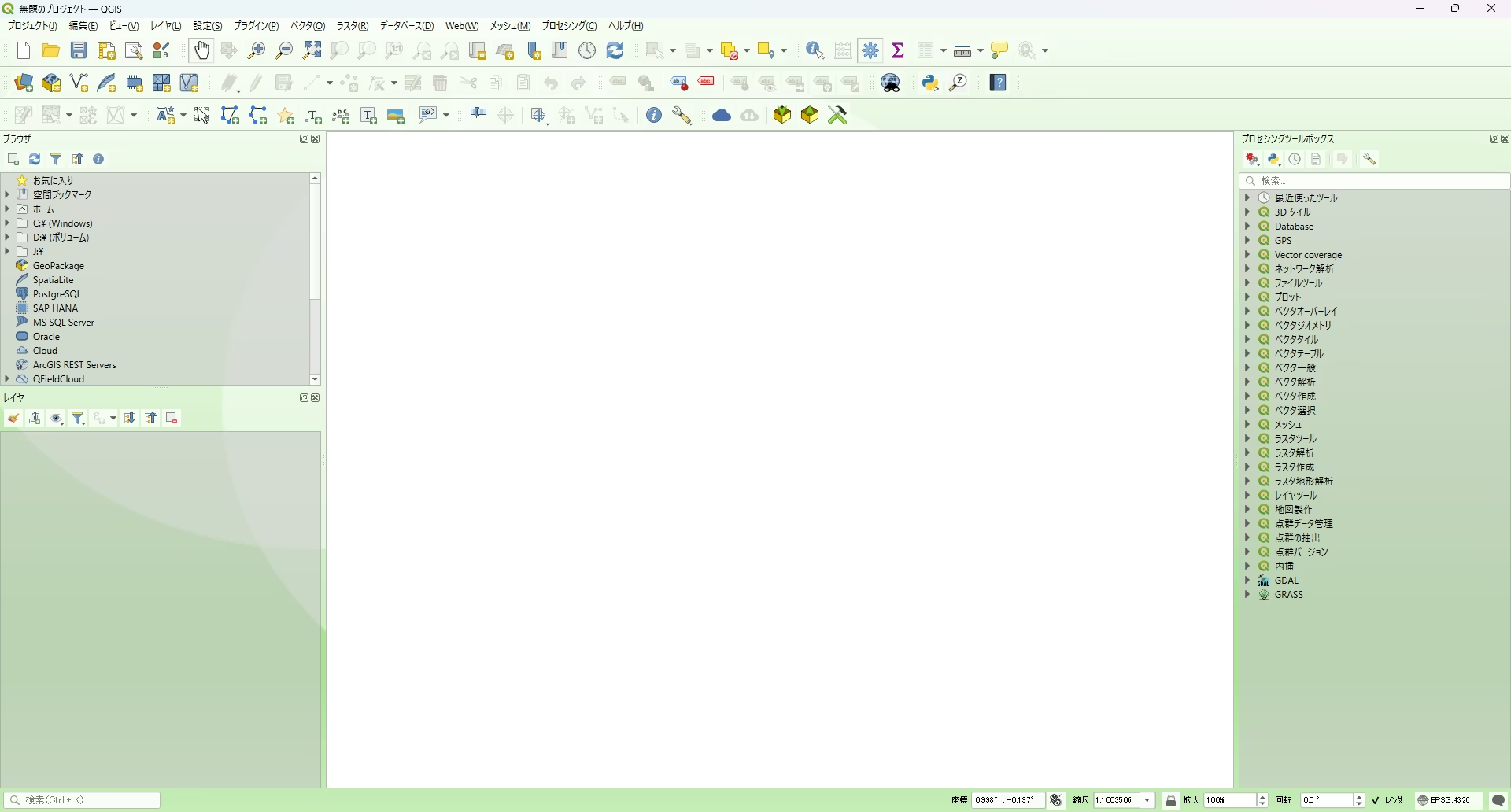Toggle the browser panel filter funnel

tap(56, 160)
